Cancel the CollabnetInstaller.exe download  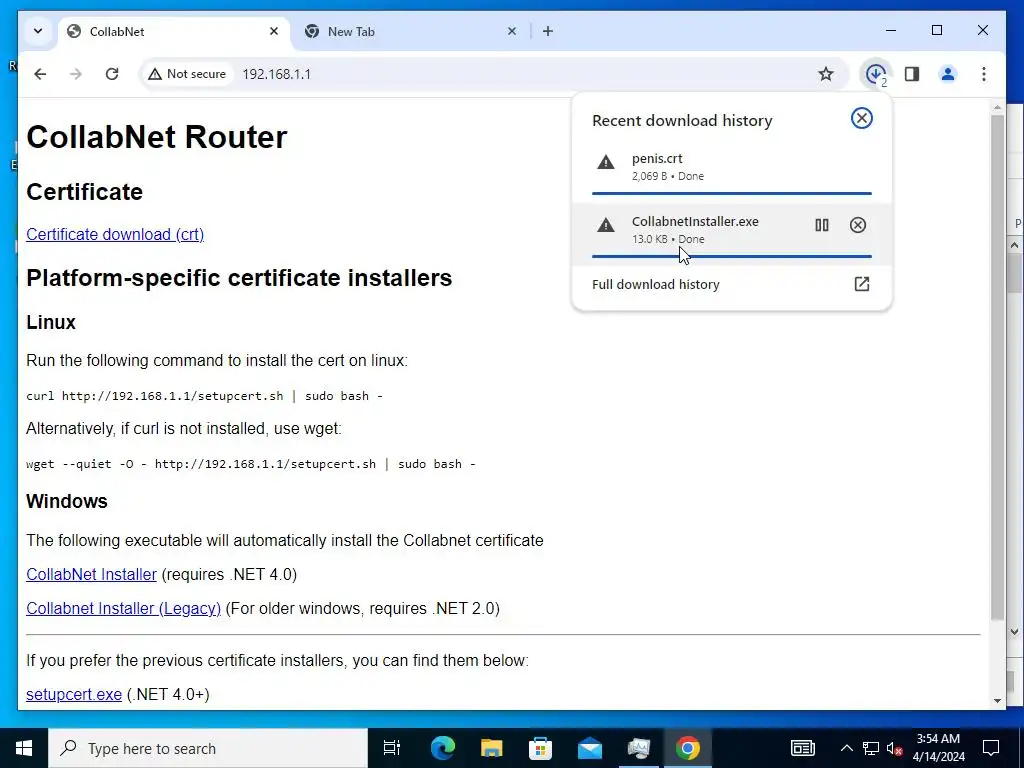[857, 225]
